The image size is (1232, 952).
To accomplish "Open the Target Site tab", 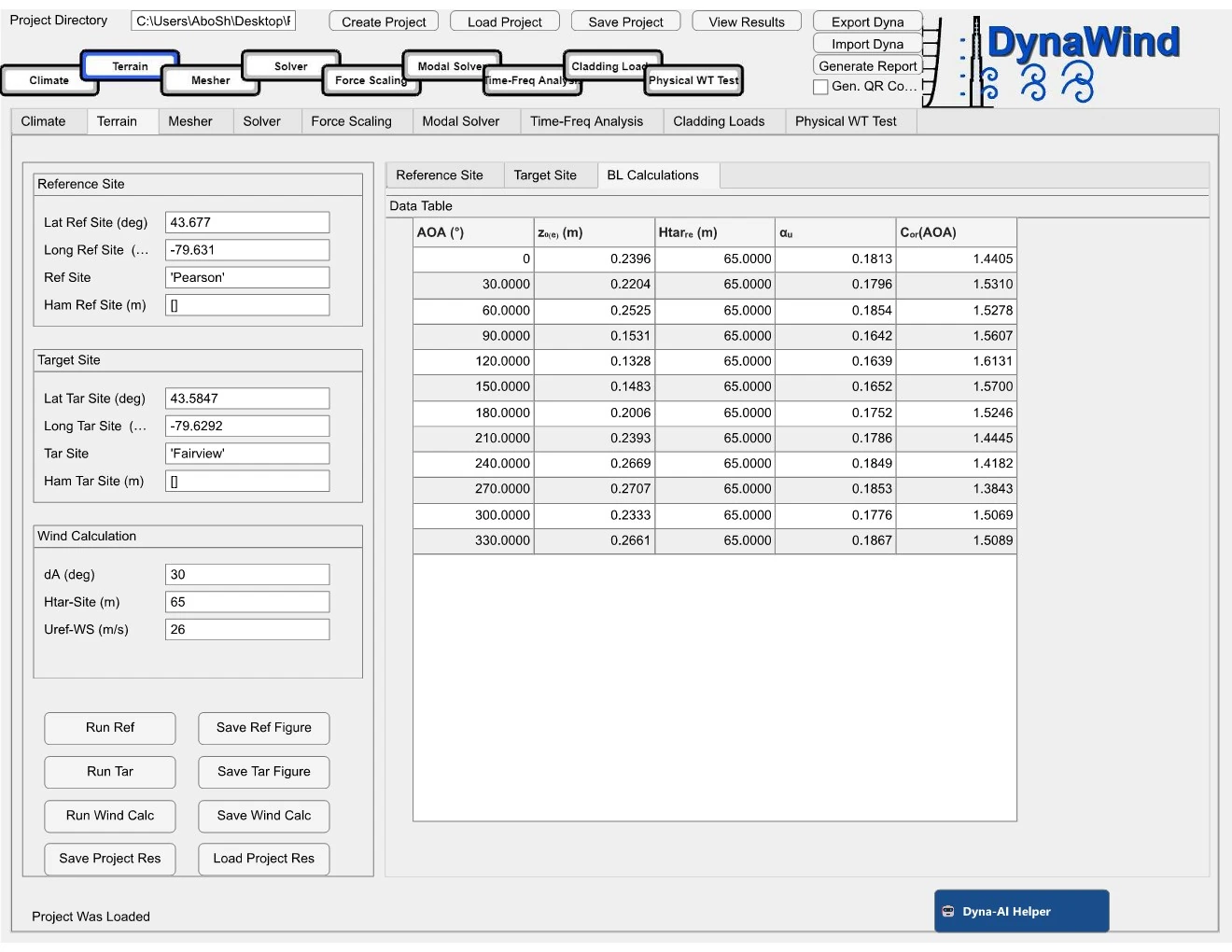I will pyautogui.click(x=548, y=175).
